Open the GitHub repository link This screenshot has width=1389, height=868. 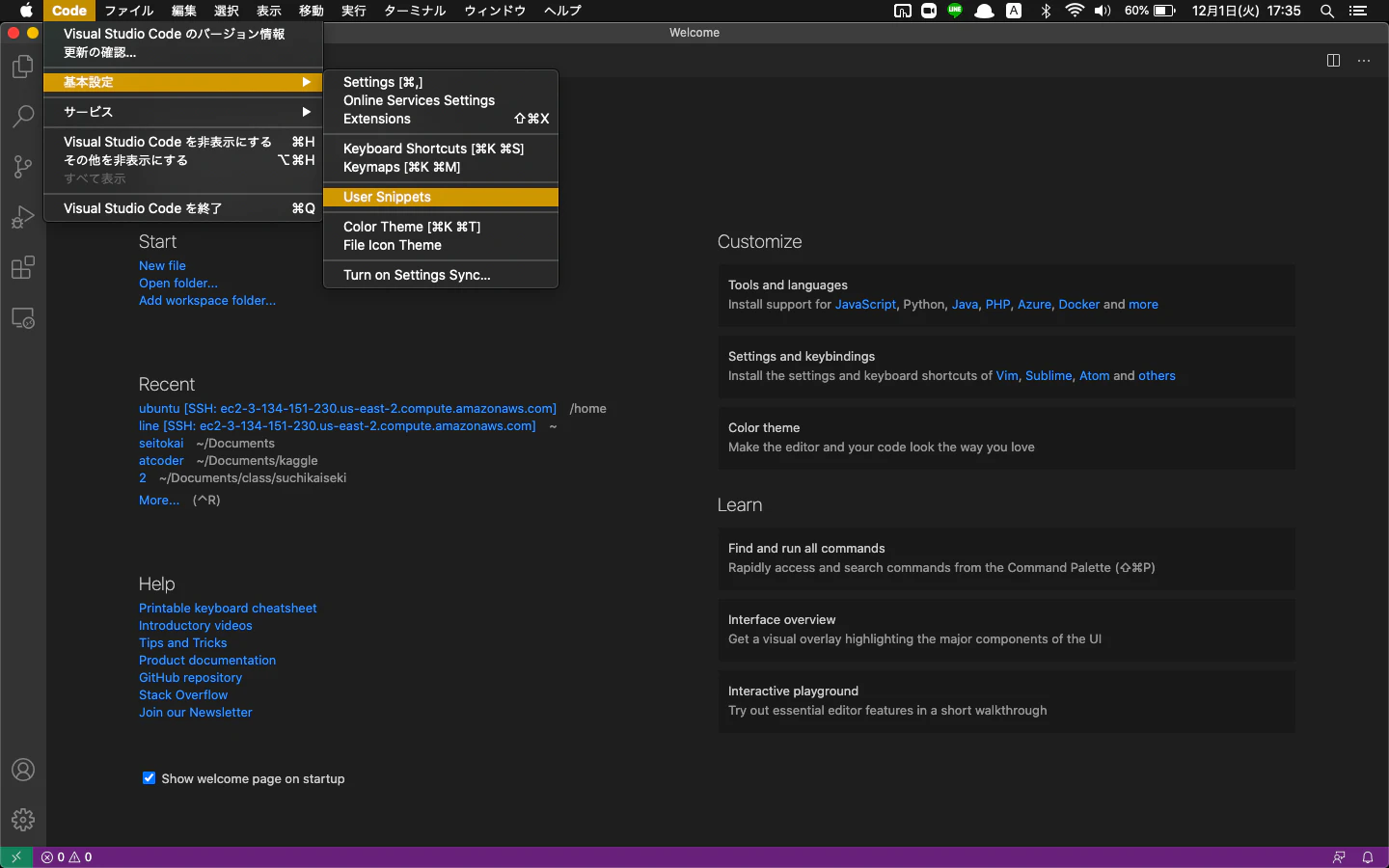point(190,677)
